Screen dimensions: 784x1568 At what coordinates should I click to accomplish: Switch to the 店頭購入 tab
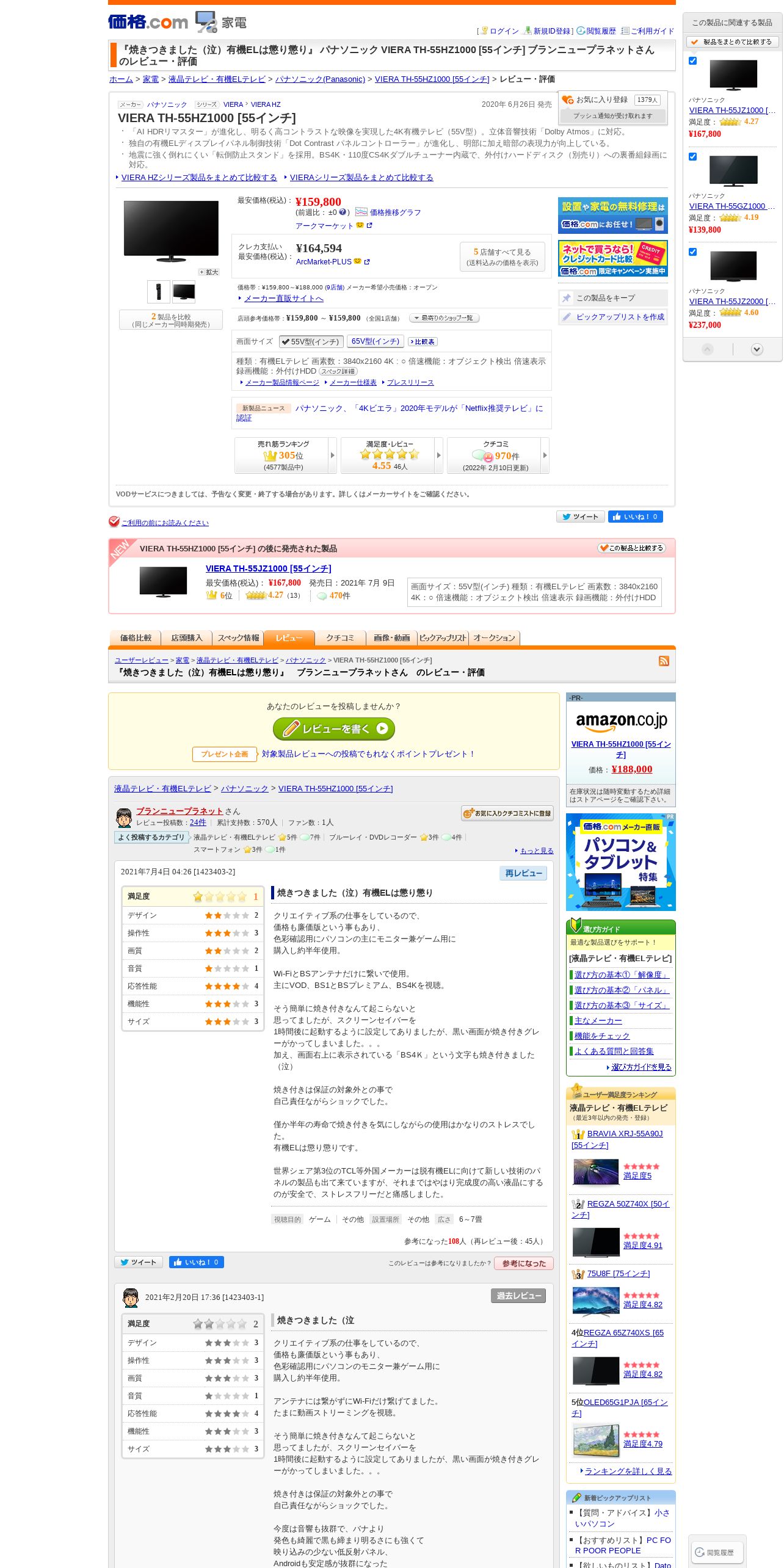(x=186, y=638)
